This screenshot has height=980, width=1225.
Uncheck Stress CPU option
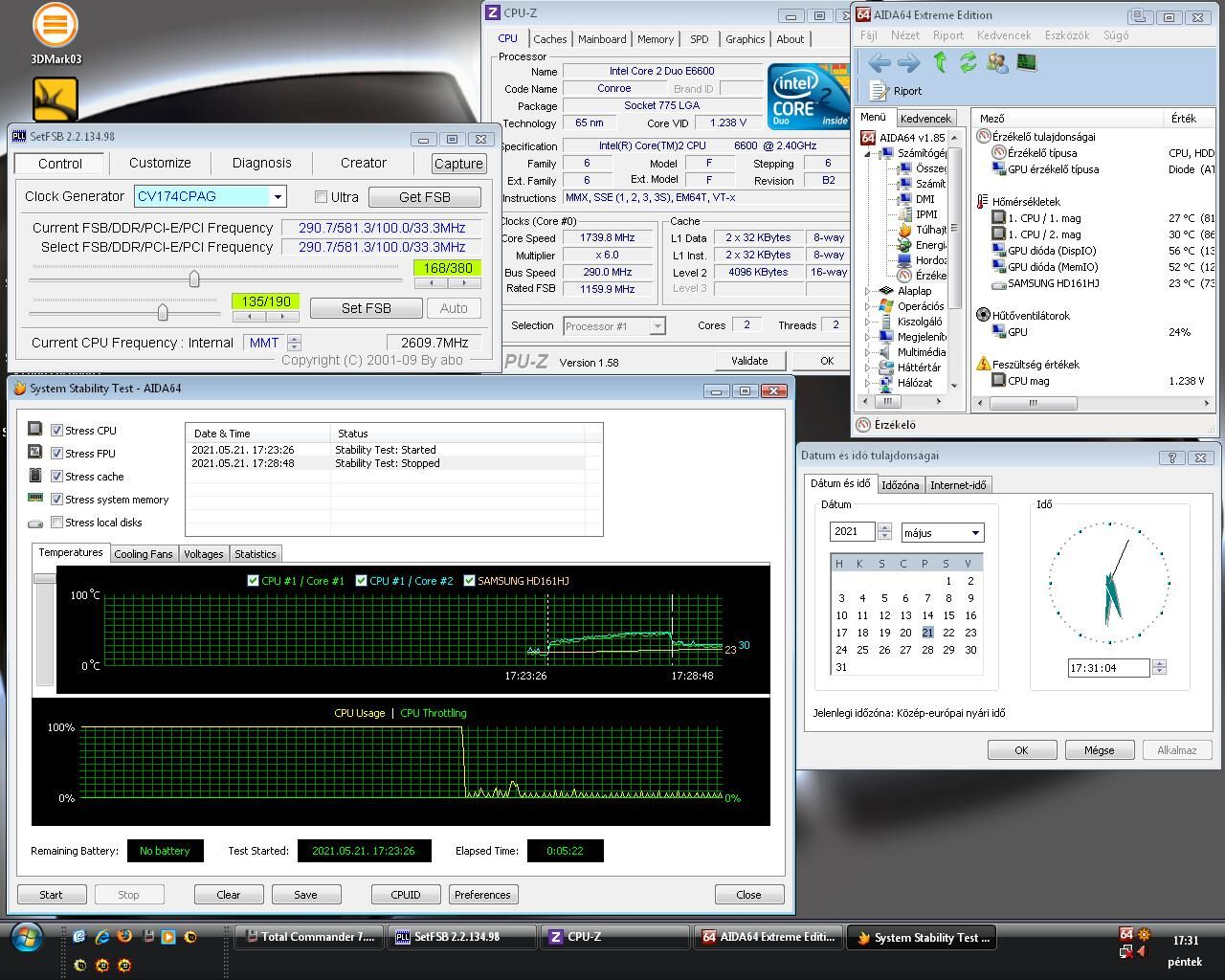point(57,431)
